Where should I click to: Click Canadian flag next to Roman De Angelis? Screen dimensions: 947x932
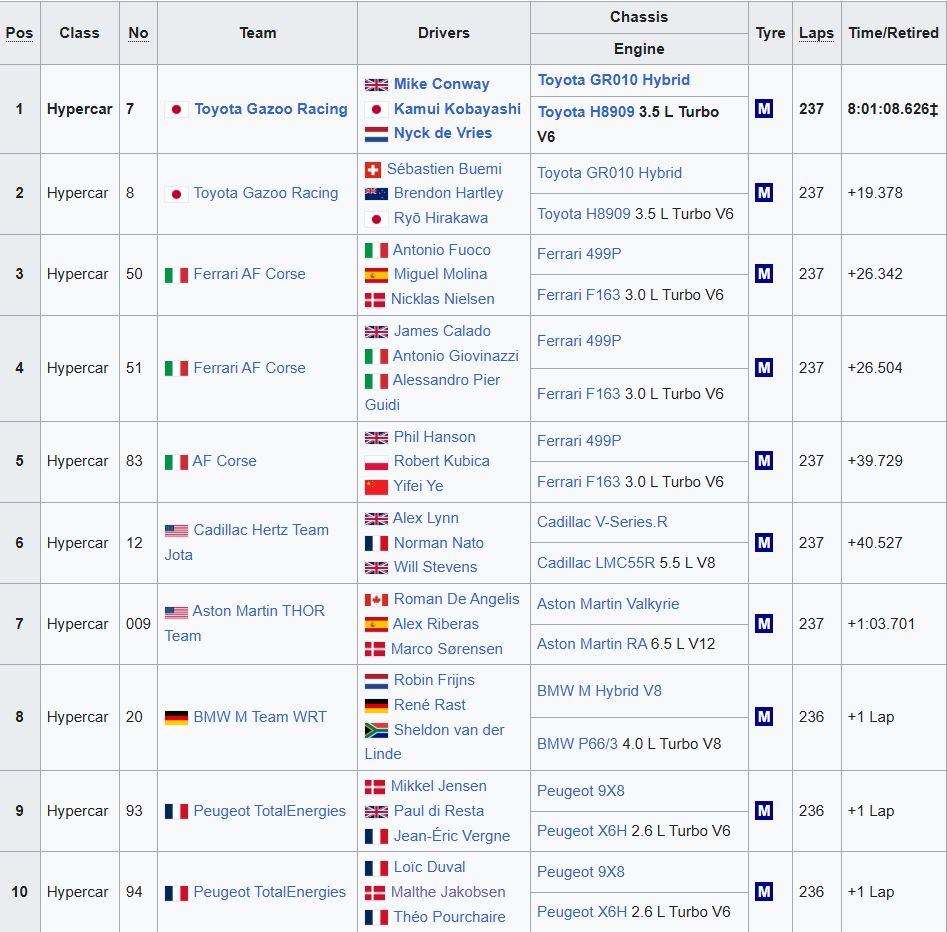[x=376, y=600]
